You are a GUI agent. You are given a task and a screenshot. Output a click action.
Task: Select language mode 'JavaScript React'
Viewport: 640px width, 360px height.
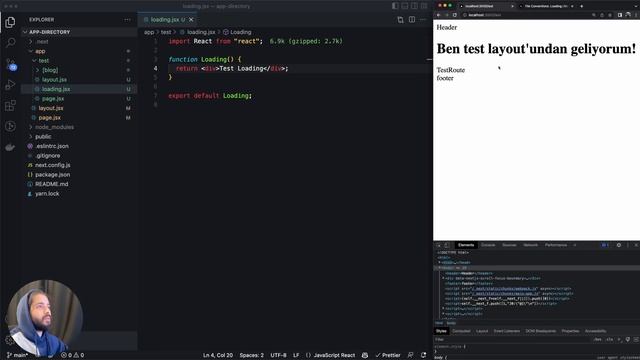coord(331,355)
